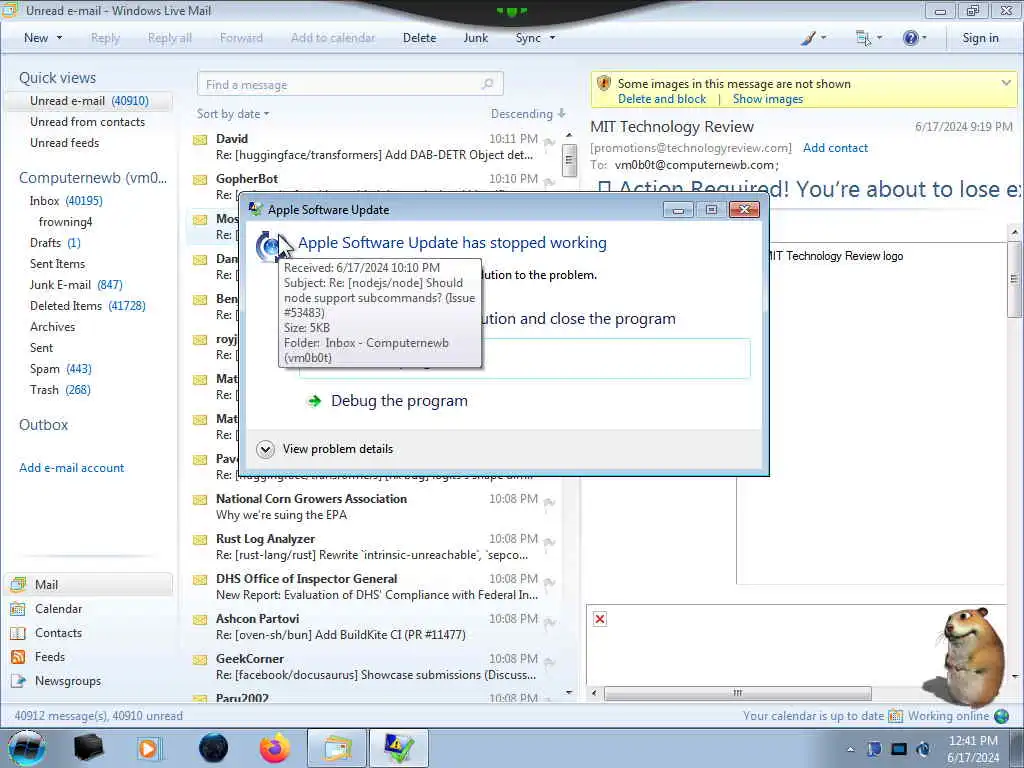Click Working online globe status icon
The width and height of the screenshot is (1024, 768).
tap(1001, 716)
